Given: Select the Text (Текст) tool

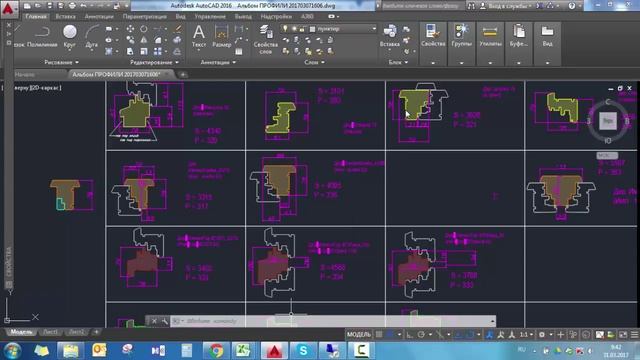Looking at the screenshot, I should coord(199,36).
